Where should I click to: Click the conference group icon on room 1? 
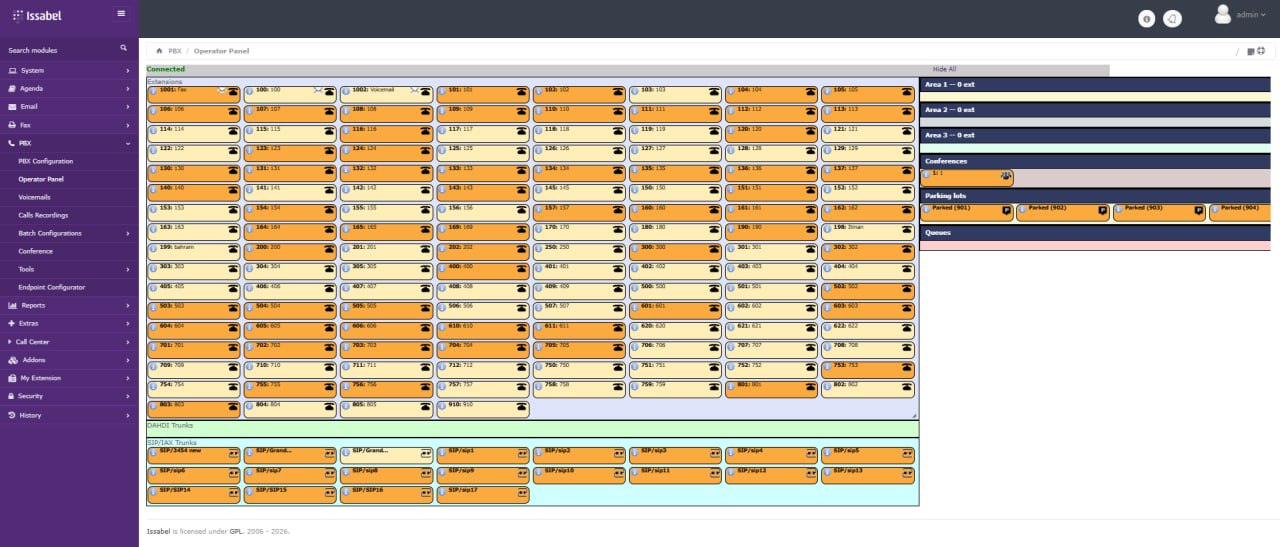coord(1005,175)
